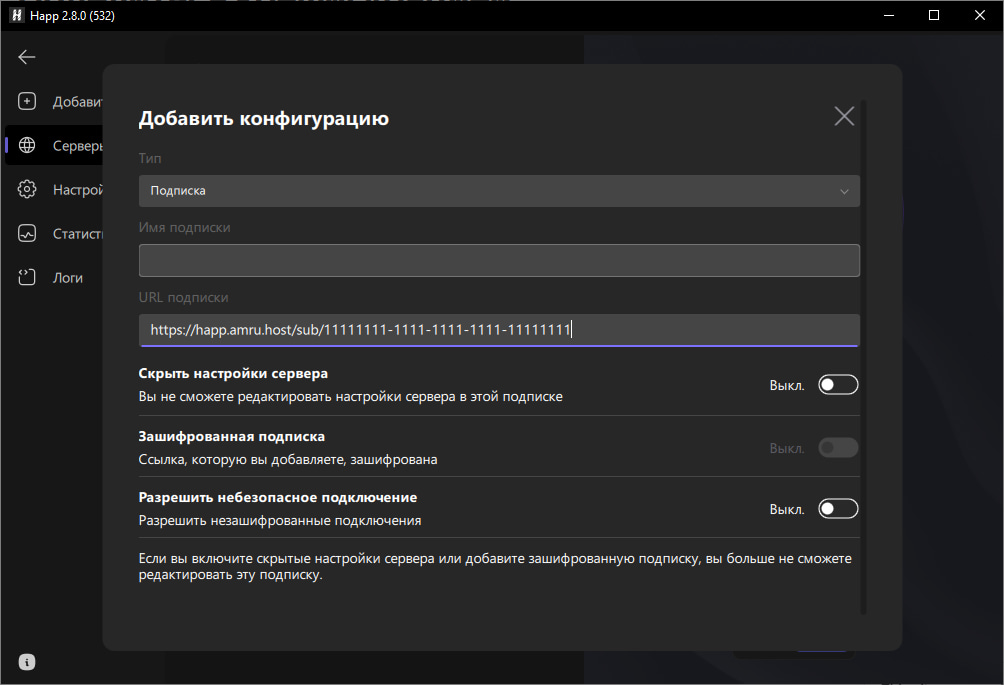Open the info icon at bottom left
The height and width of the screenshot is (685, 1004).
click(x=26, y=662)
